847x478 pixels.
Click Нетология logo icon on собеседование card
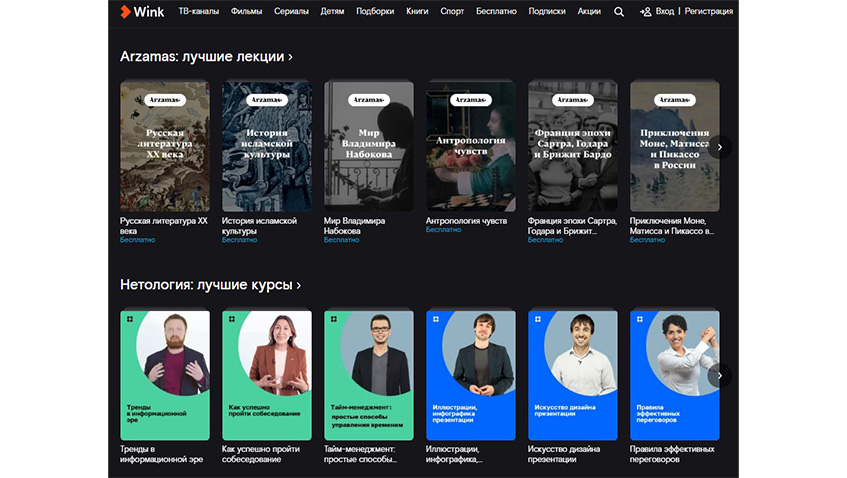(x=232, y=319)
